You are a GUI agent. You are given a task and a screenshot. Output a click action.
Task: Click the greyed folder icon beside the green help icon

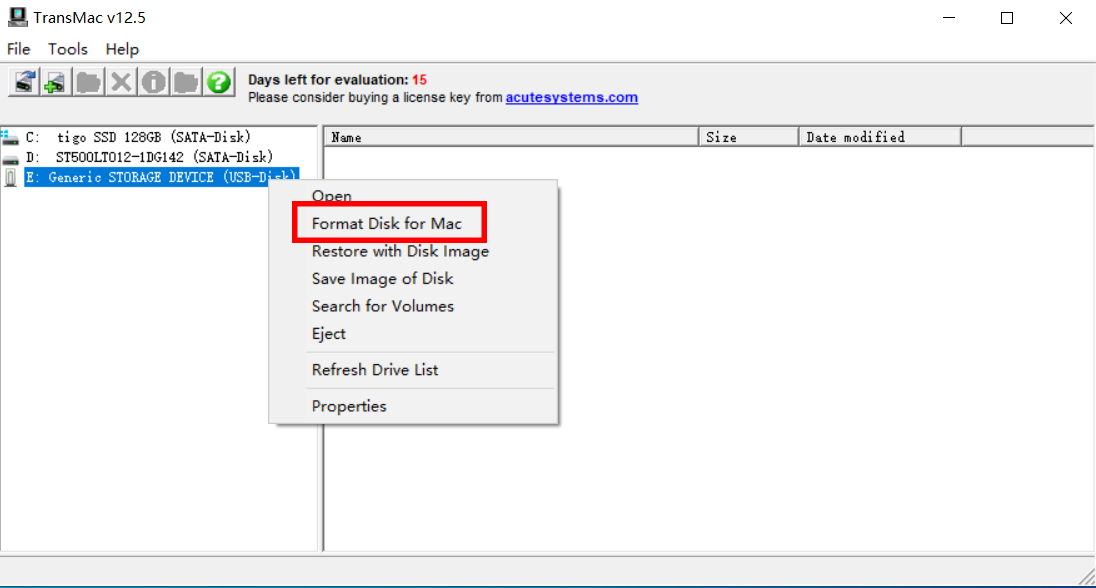pyautogui.click(x=186, y=83)
